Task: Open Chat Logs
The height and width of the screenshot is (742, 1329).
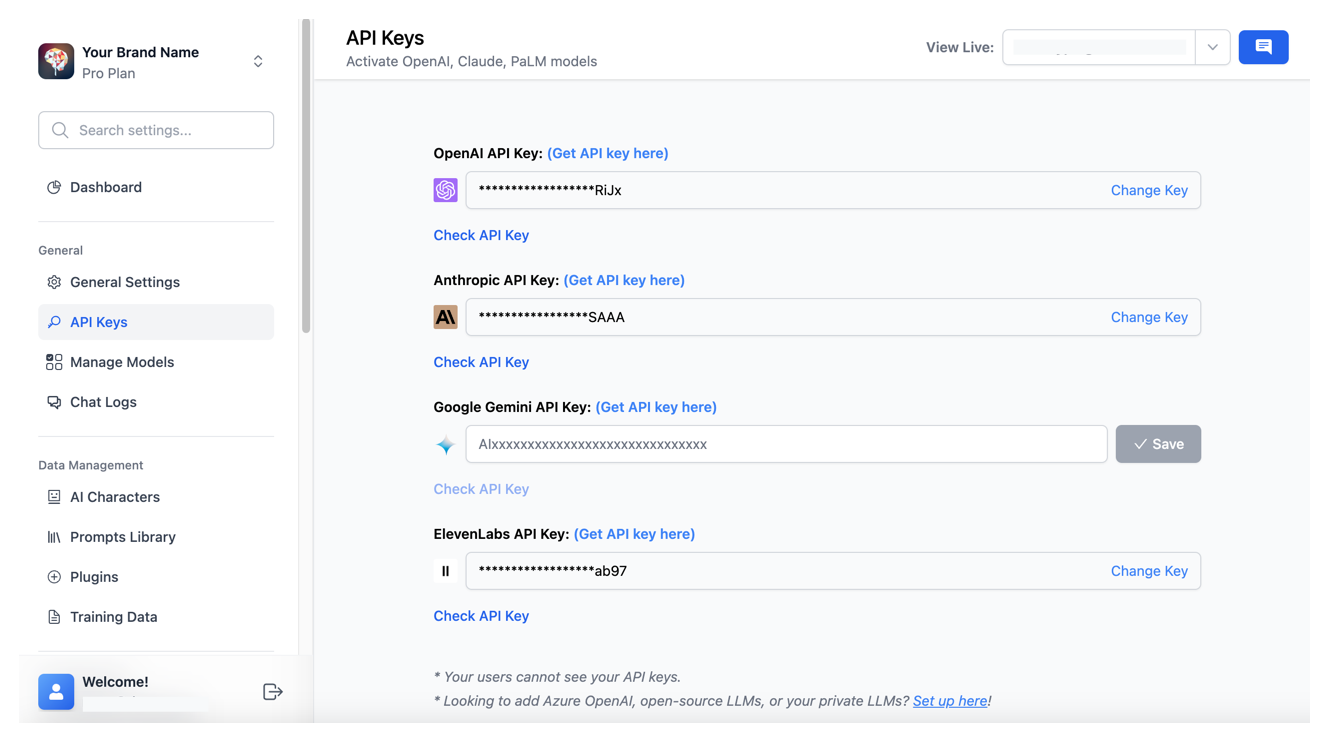Action: coord(156,402)
